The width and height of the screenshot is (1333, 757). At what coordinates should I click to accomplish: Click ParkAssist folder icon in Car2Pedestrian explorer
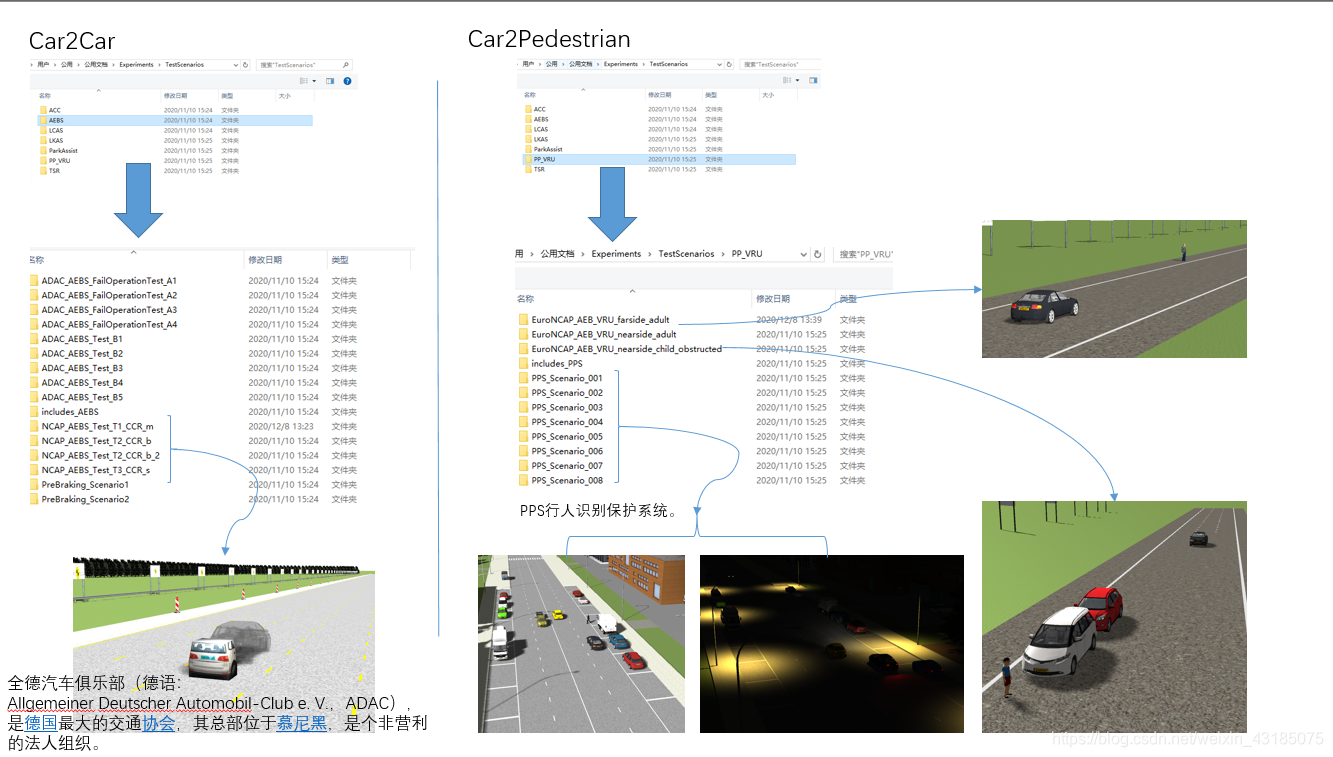[528, 149]
